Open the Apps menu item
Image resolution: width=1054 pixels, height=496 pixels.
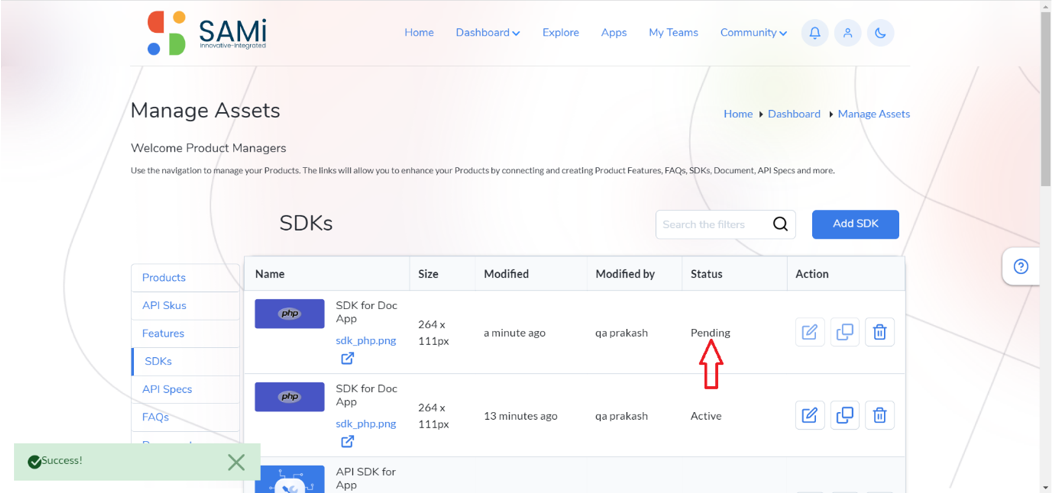[614, 32]
